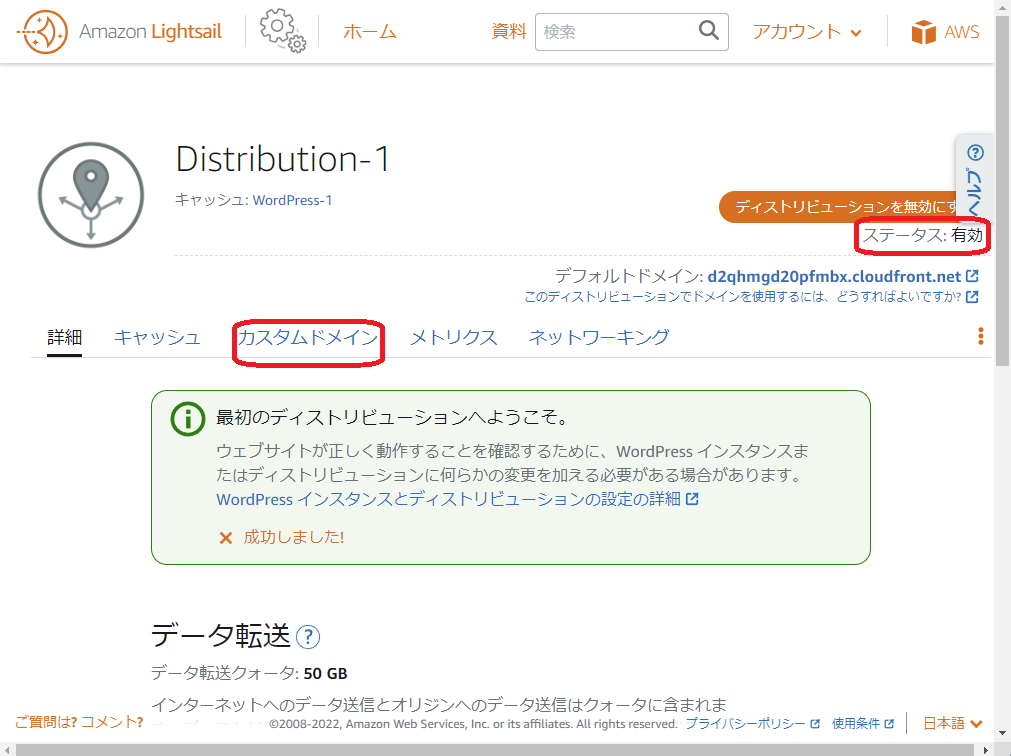Expand the アカウント dropdown
The height and width of the screenshot is (756, 1011).
[807, 32]
